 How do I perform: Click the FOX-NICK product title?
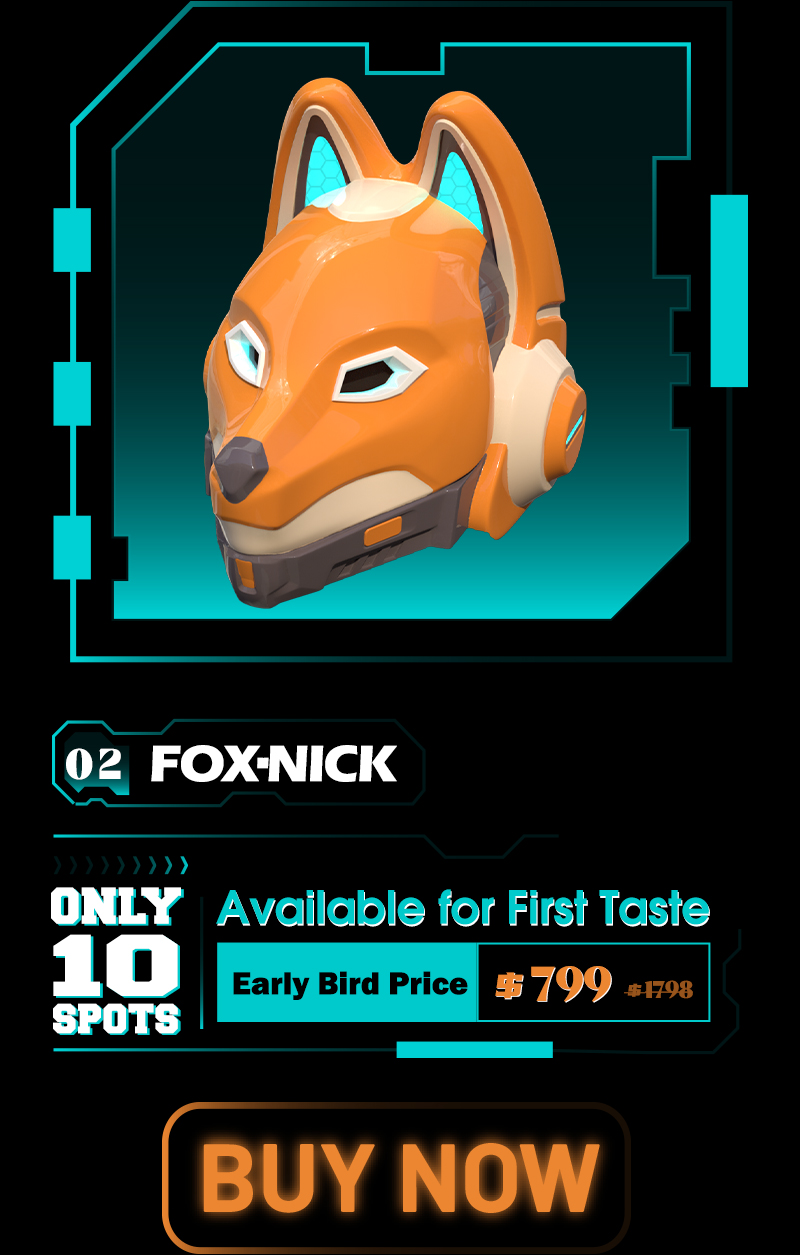tap(273, 764)
